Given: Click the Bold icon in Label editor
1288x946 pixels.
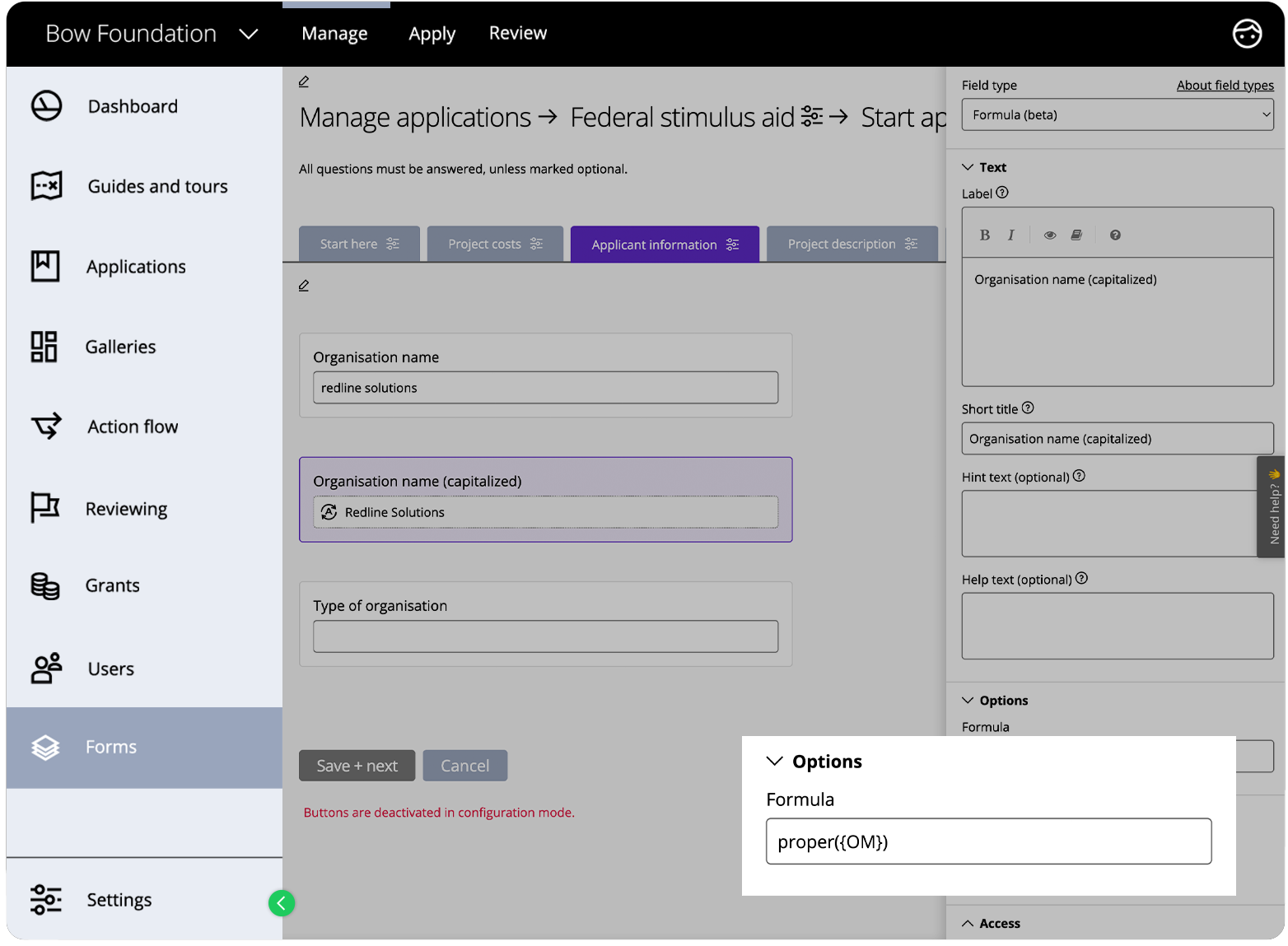Looking at the screenshot, I should point(984,235).
